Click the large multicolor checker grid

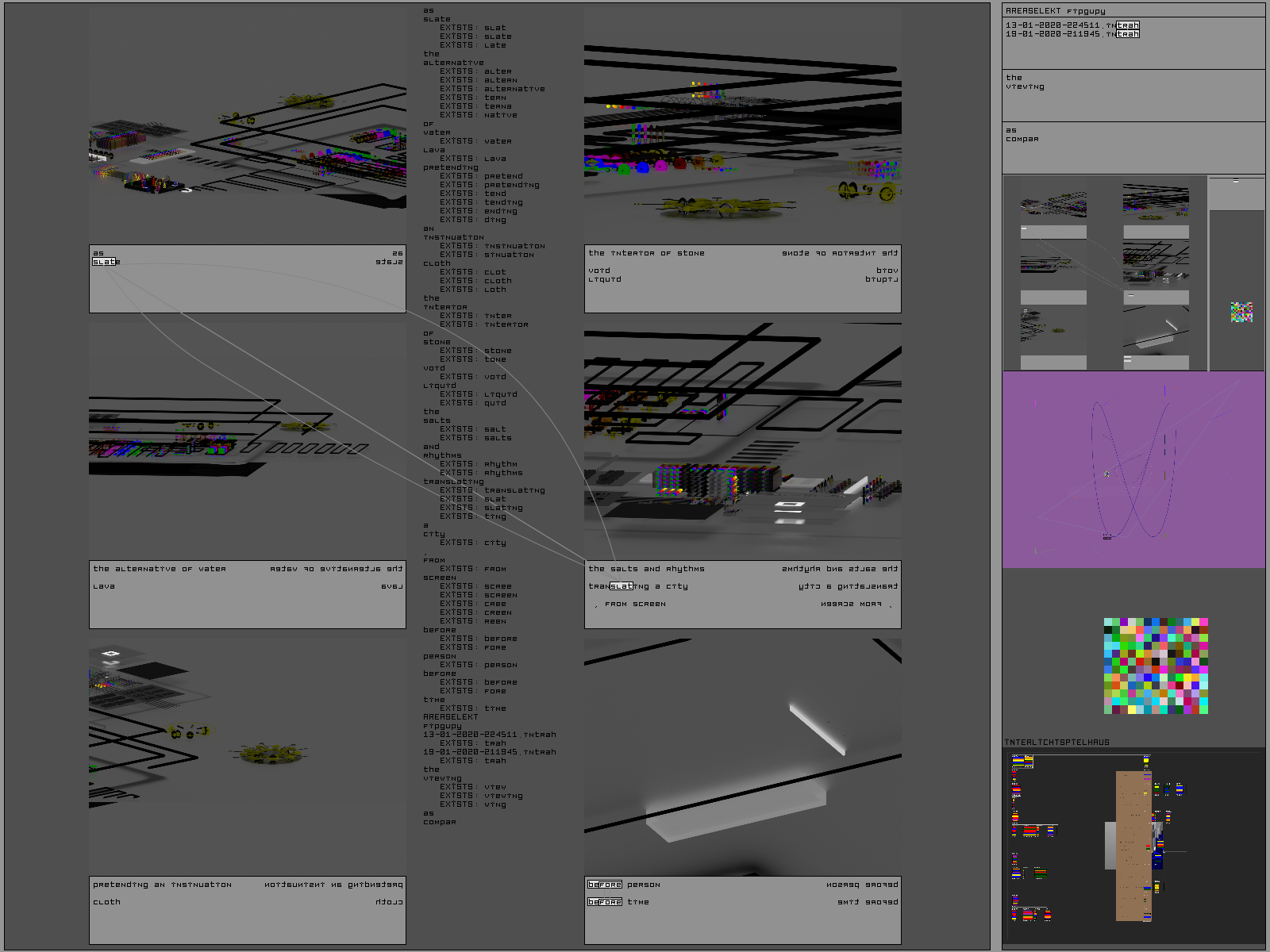coord(1156,666)
